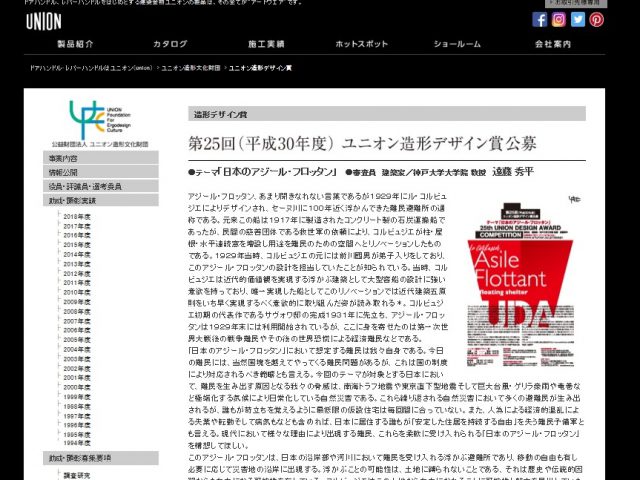Select 1999年度 in the sidebar
Screen dimensions: 640x480
[x=77, y=397]
